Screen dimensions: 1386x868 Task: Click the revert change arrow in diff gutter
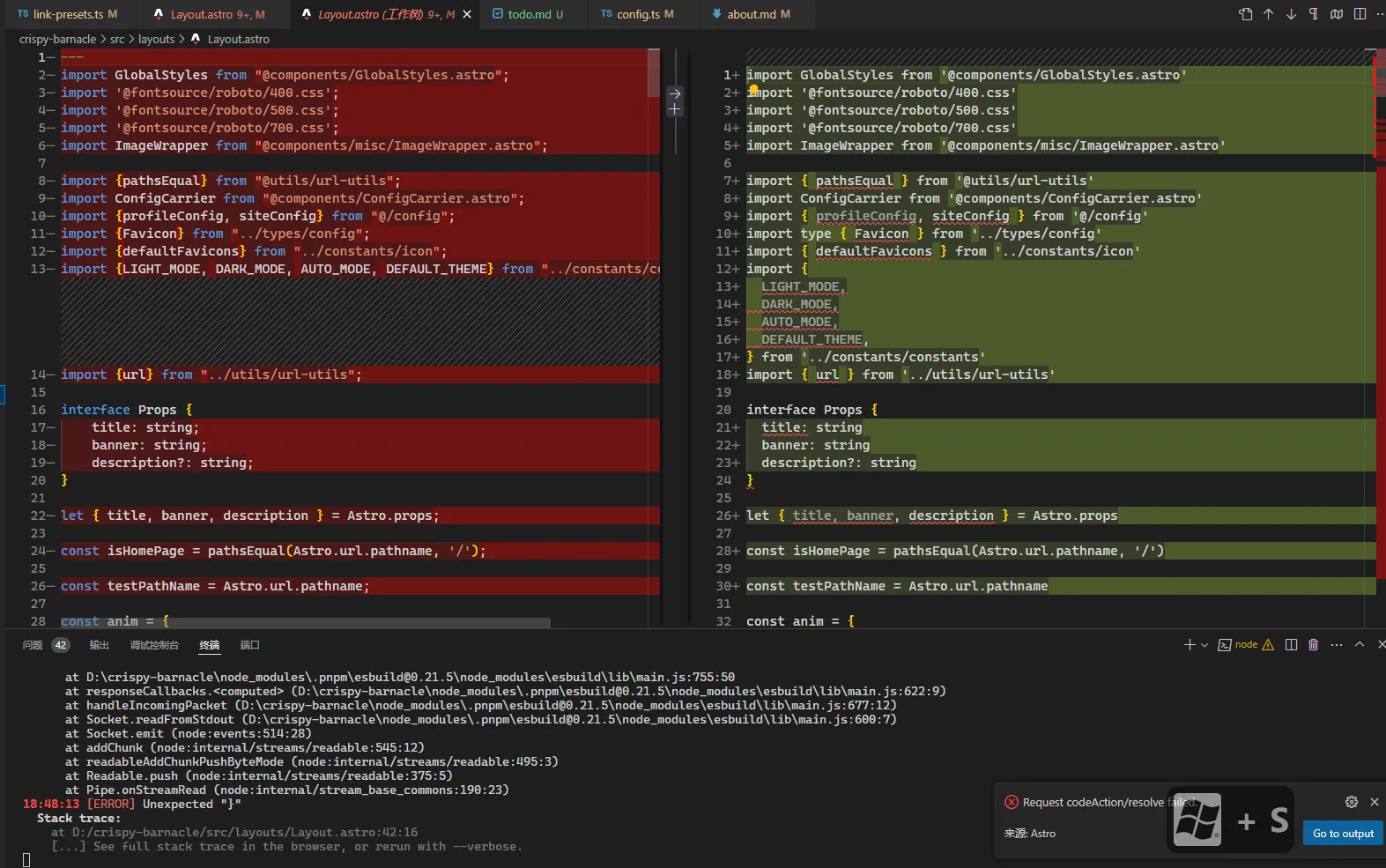click(674, 93)
